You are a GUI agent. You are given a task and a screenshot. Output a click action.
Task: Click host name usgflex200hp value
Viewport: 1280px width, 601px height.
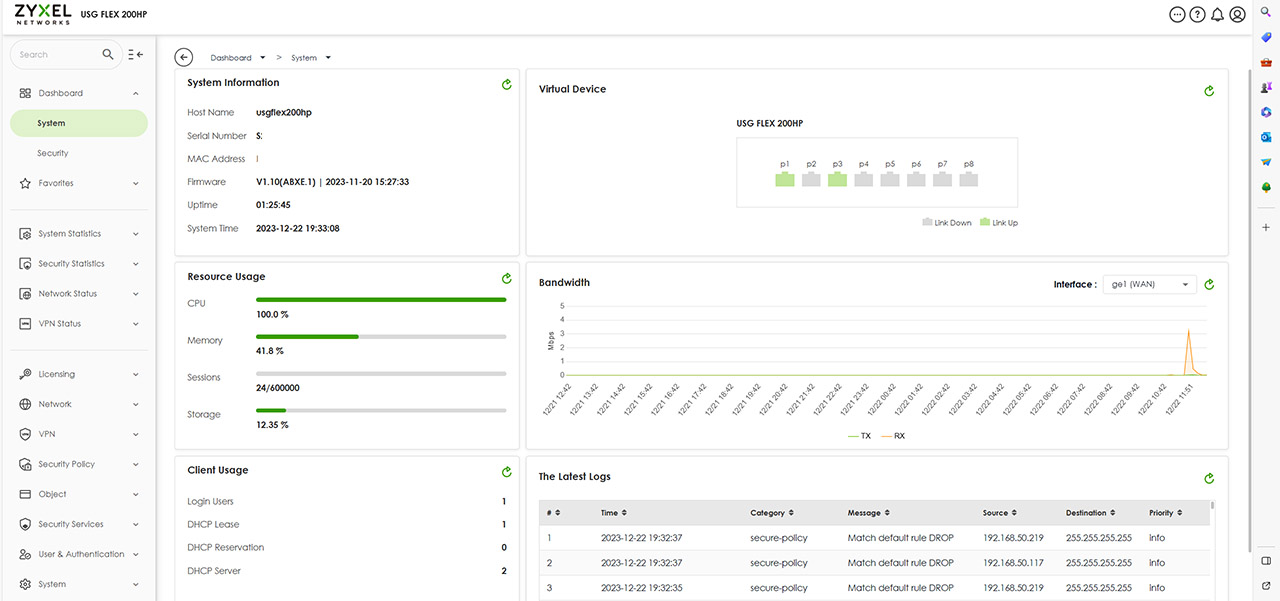[x=284, y=112]
